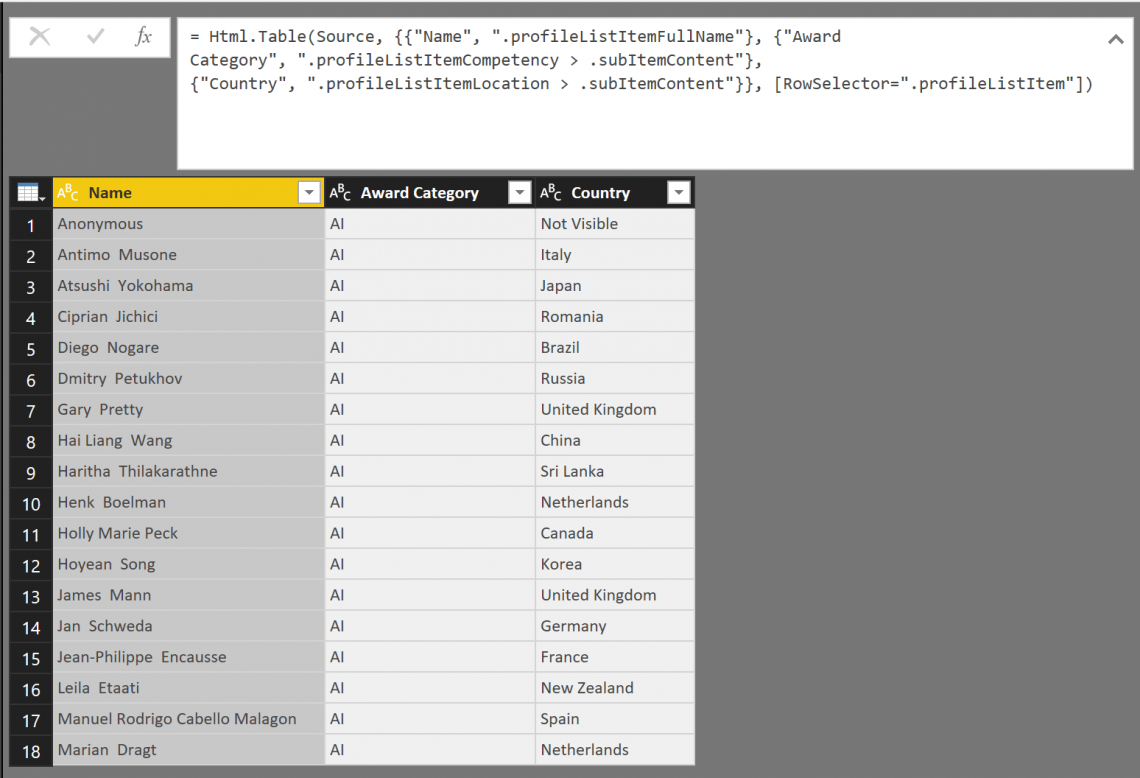Image resolution: width=1140 pixels, height=778 pixels.
Task: Click the cell 'Manuel Rodrigo Cabello Malagon'
Action: (188, 718)
